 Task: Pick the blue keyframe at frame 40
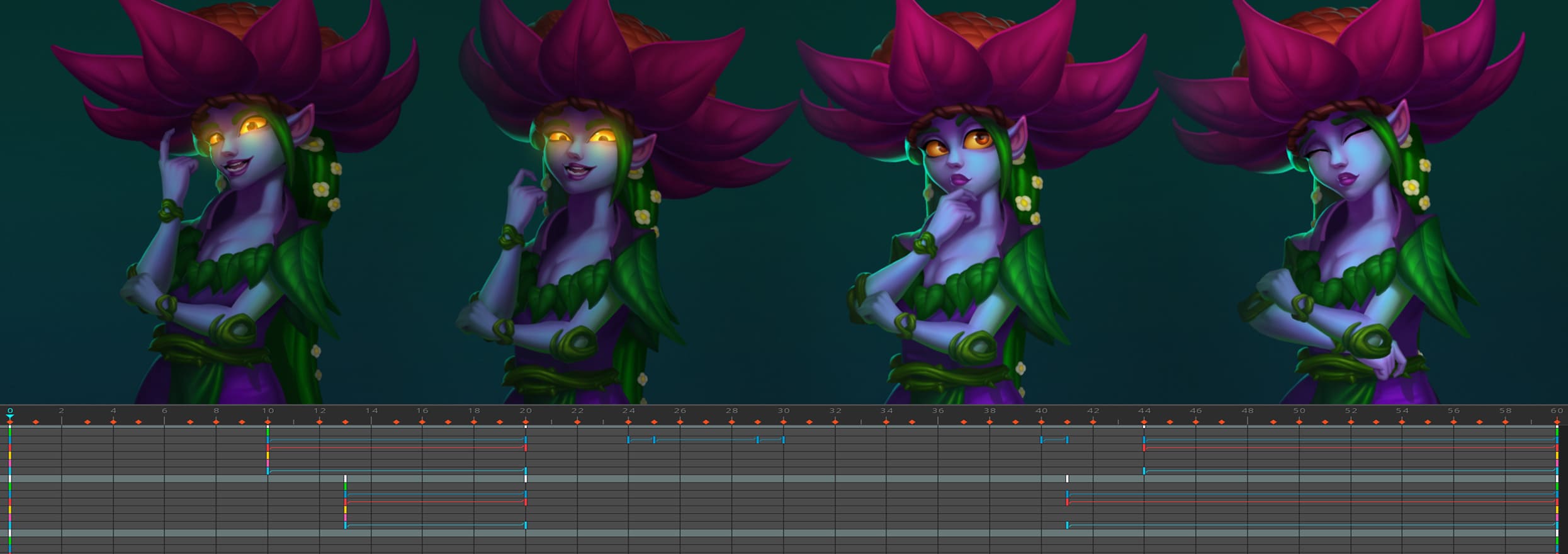tap(1041, 439)
